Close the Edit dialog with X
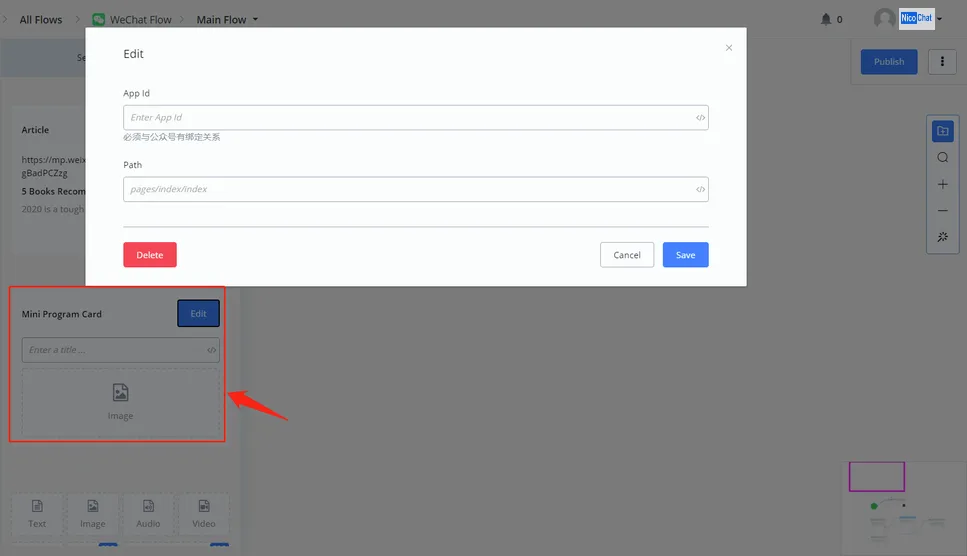The image size is (967, 556). [729, 47]
